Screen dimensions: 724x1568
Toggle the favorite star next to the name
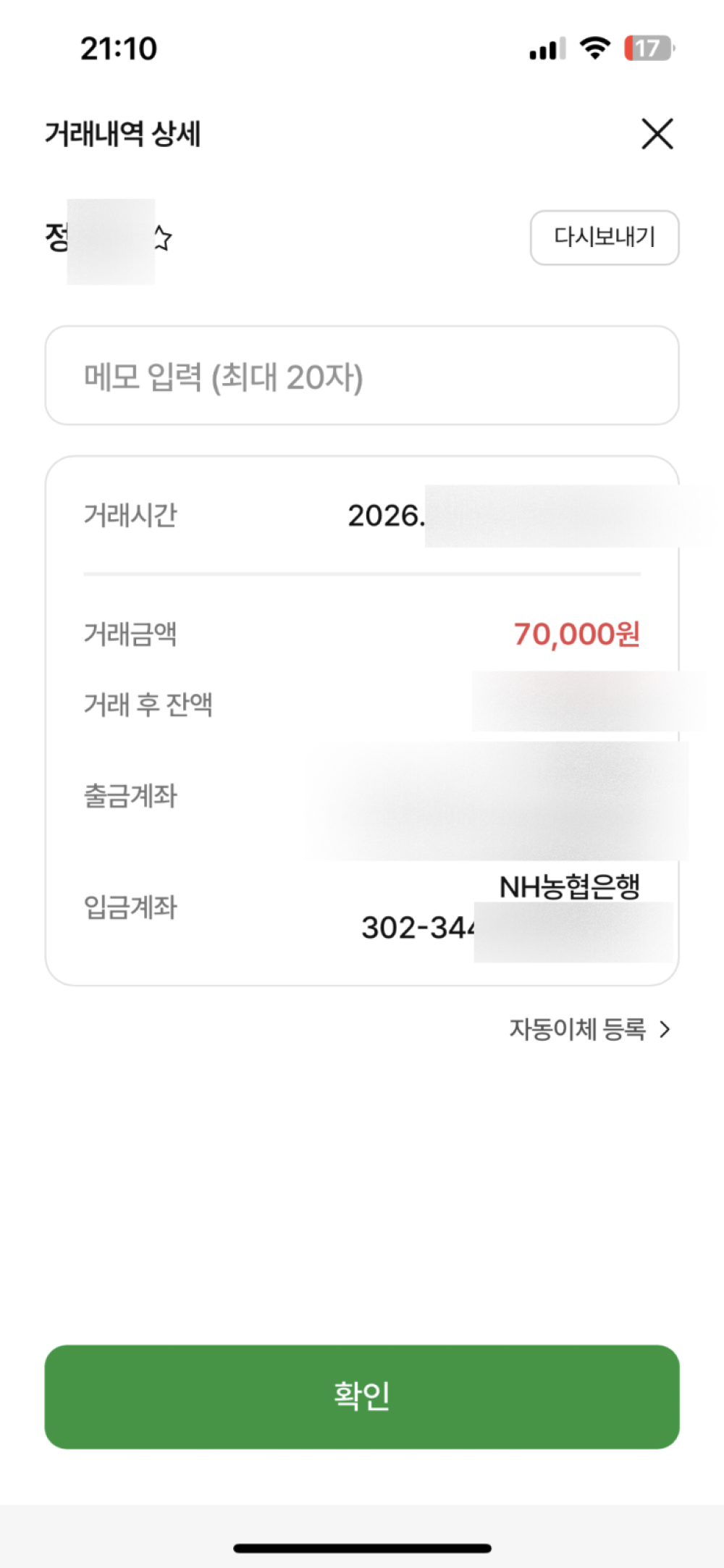point(163,238)
